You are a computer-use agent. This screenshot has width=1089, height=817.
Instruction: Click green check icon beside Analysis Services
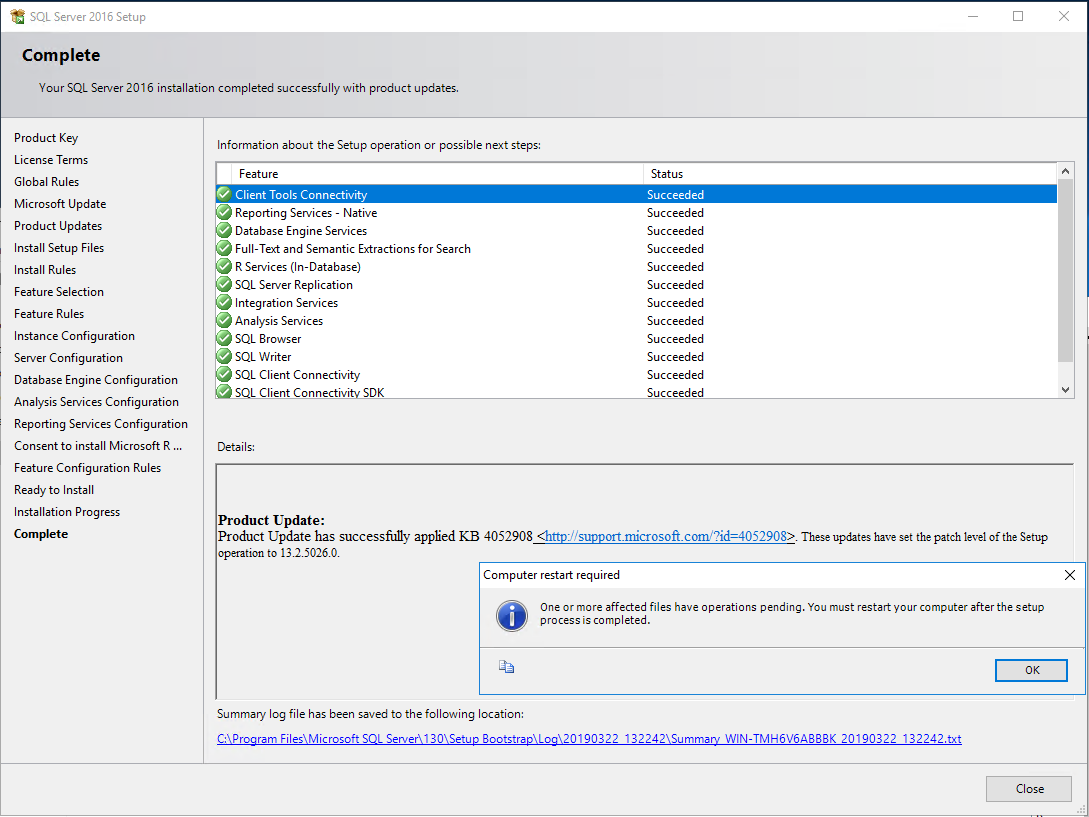[x=224, y=320]
